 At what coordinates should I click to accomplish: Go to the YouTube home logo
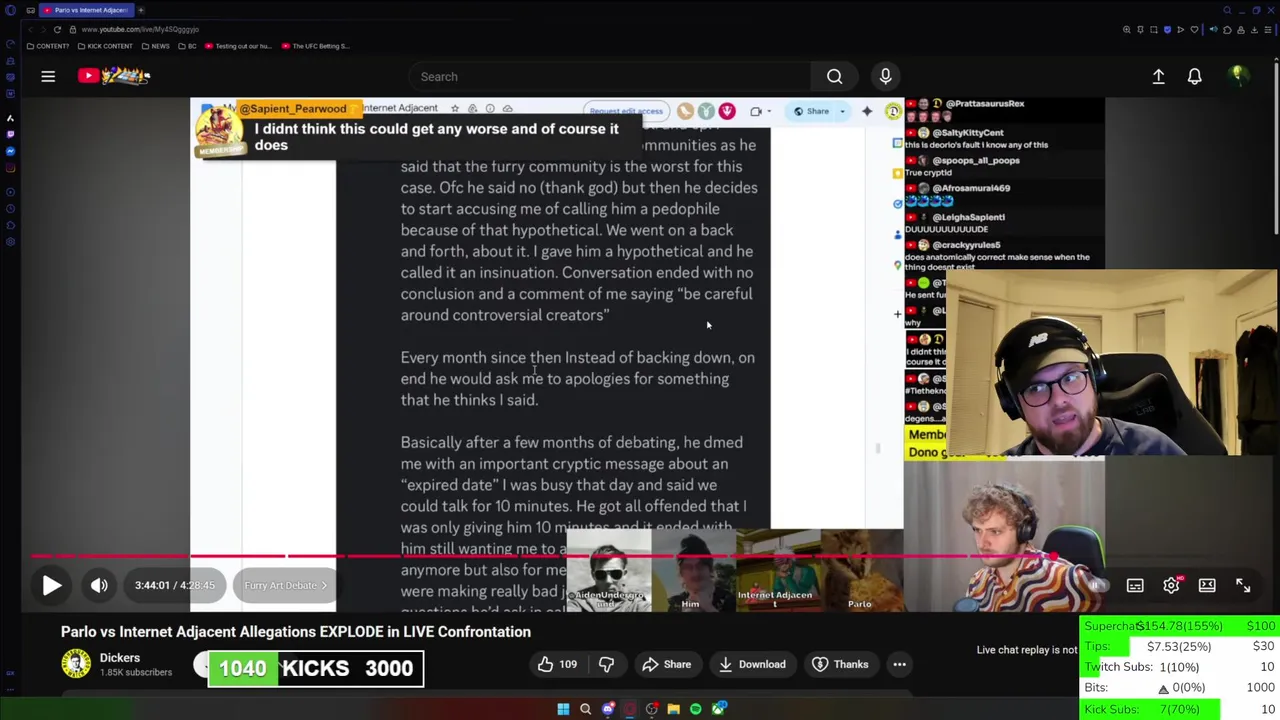pyautogui.click(x=114, y=76)
